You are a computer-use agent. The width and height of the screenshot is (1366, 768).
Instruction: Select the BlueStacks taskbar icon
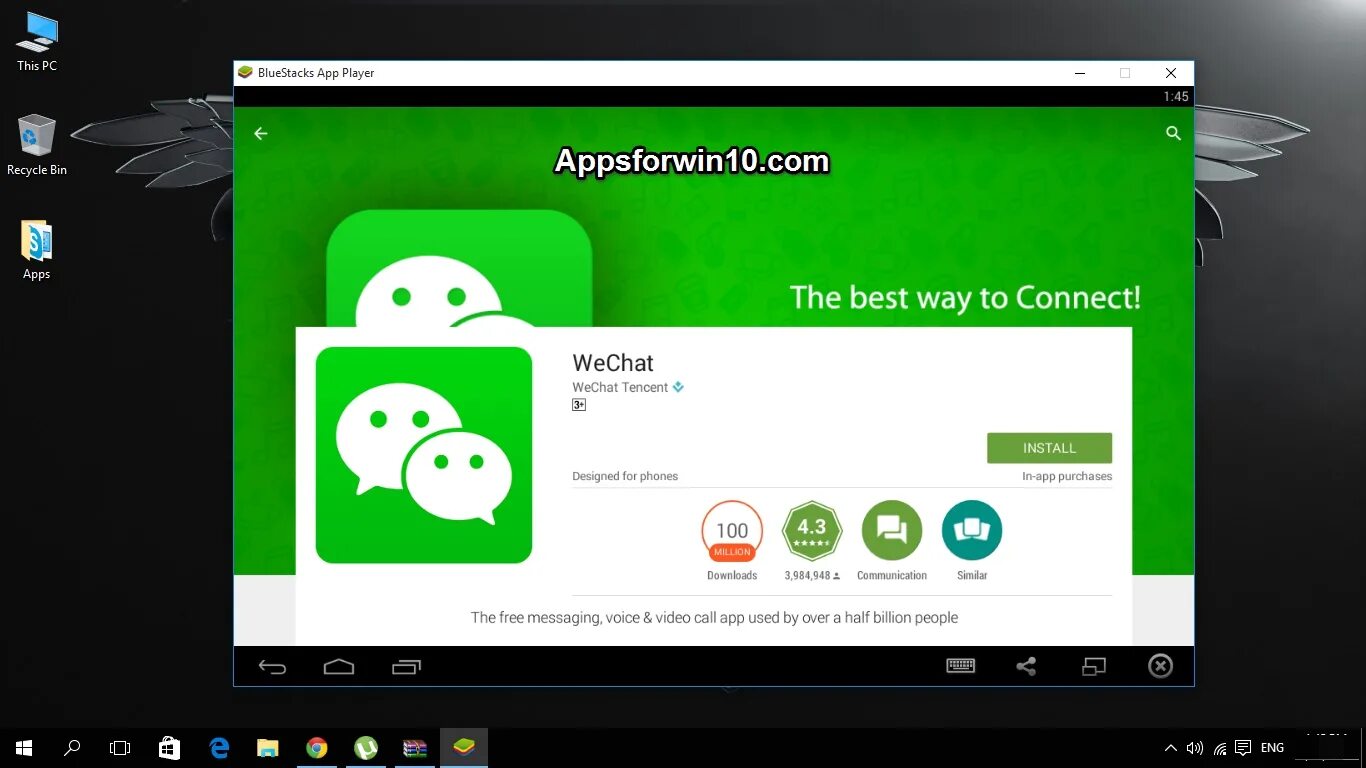(x=463, y=748)
